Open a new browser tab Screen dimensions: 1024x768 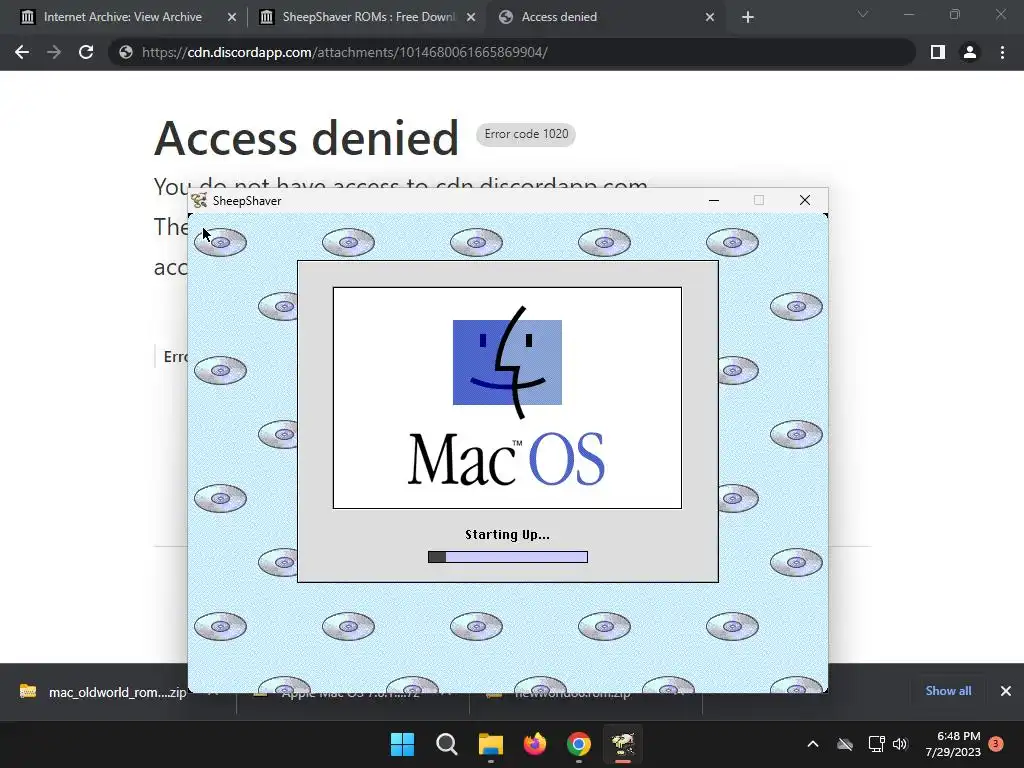point(748,17)
